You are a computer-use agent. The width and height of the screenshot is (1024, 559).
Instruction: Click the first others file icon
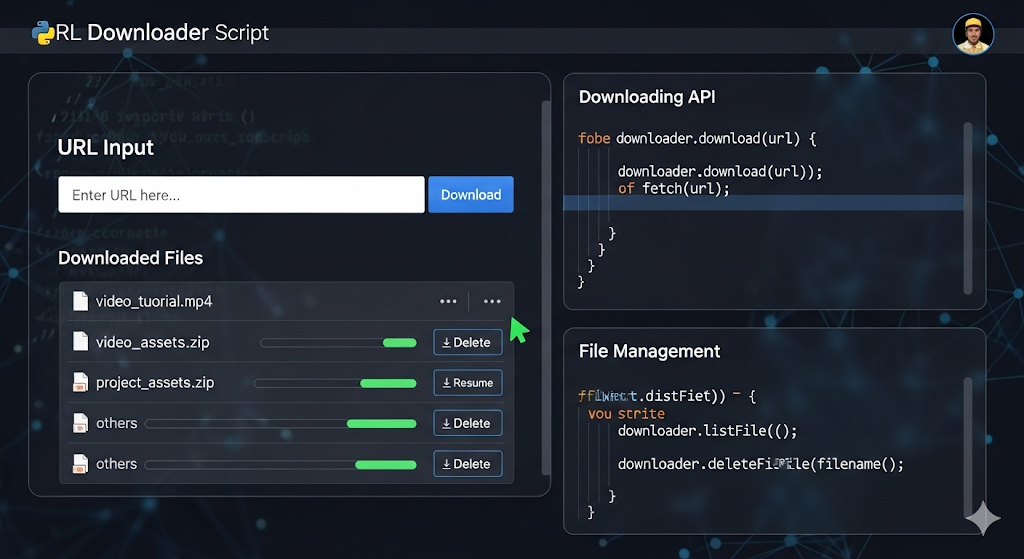pos(80,423)
